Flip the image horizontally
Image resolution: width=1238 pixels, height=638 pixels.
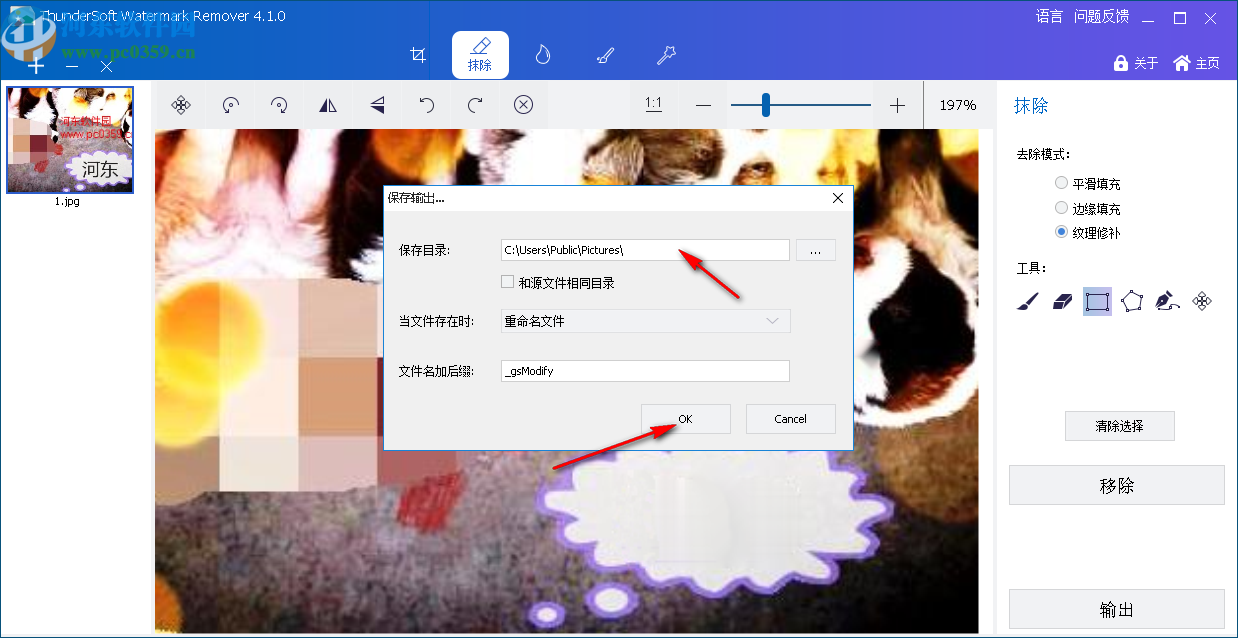click(x=327, y=105)
